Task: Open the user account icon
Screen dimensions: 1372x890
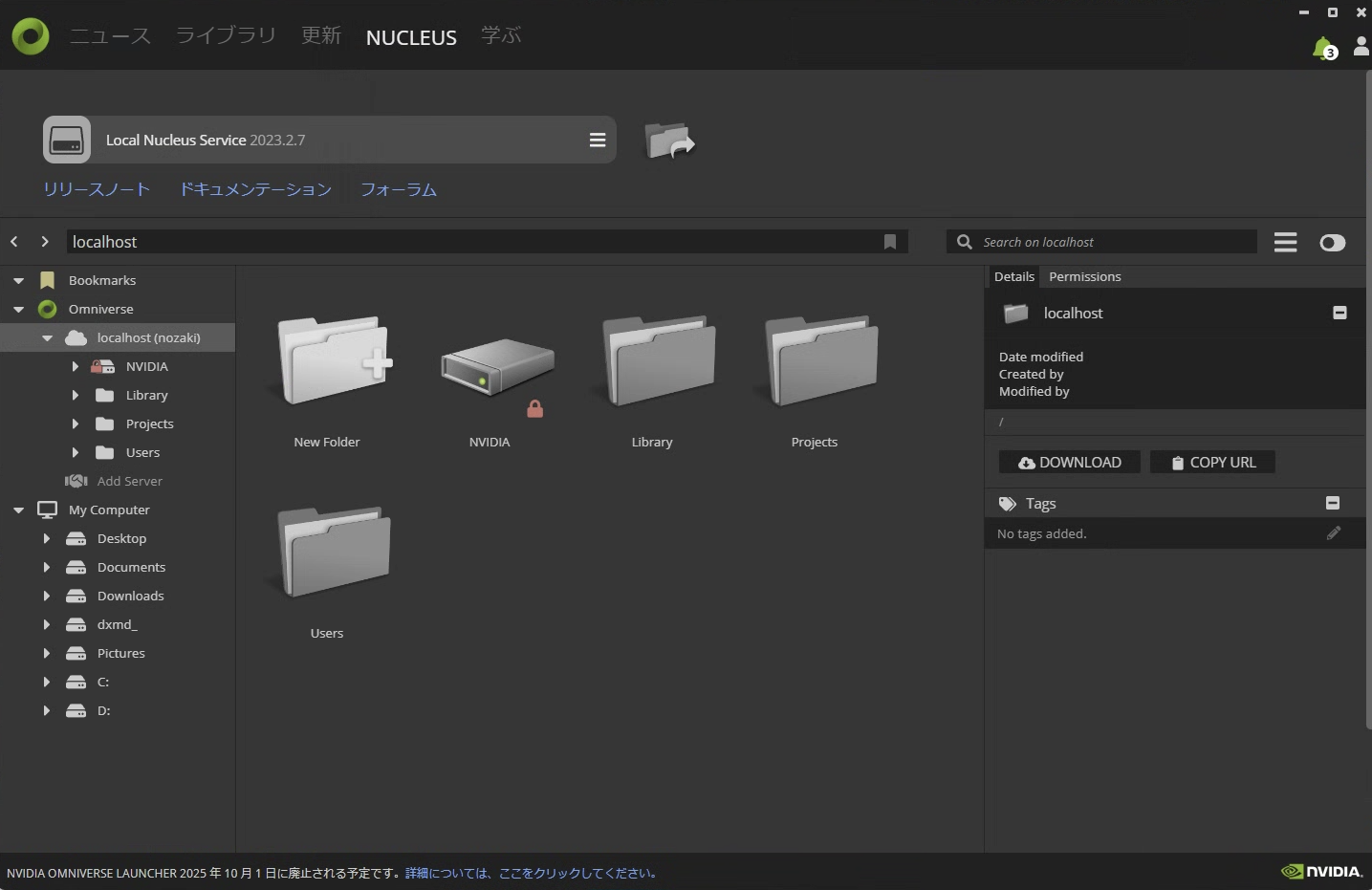Action: tap(1361, 47)
